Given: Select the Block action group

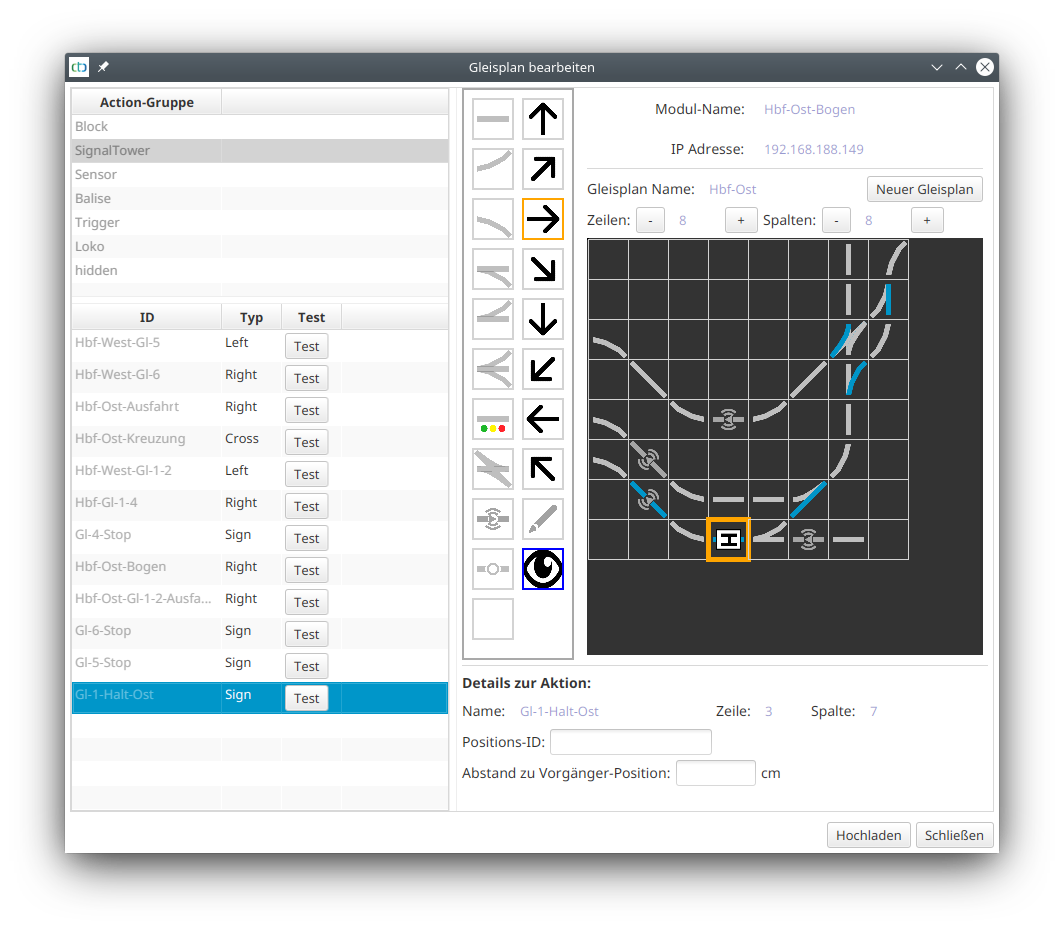Looking at the screenshot, I should point(92,127).
